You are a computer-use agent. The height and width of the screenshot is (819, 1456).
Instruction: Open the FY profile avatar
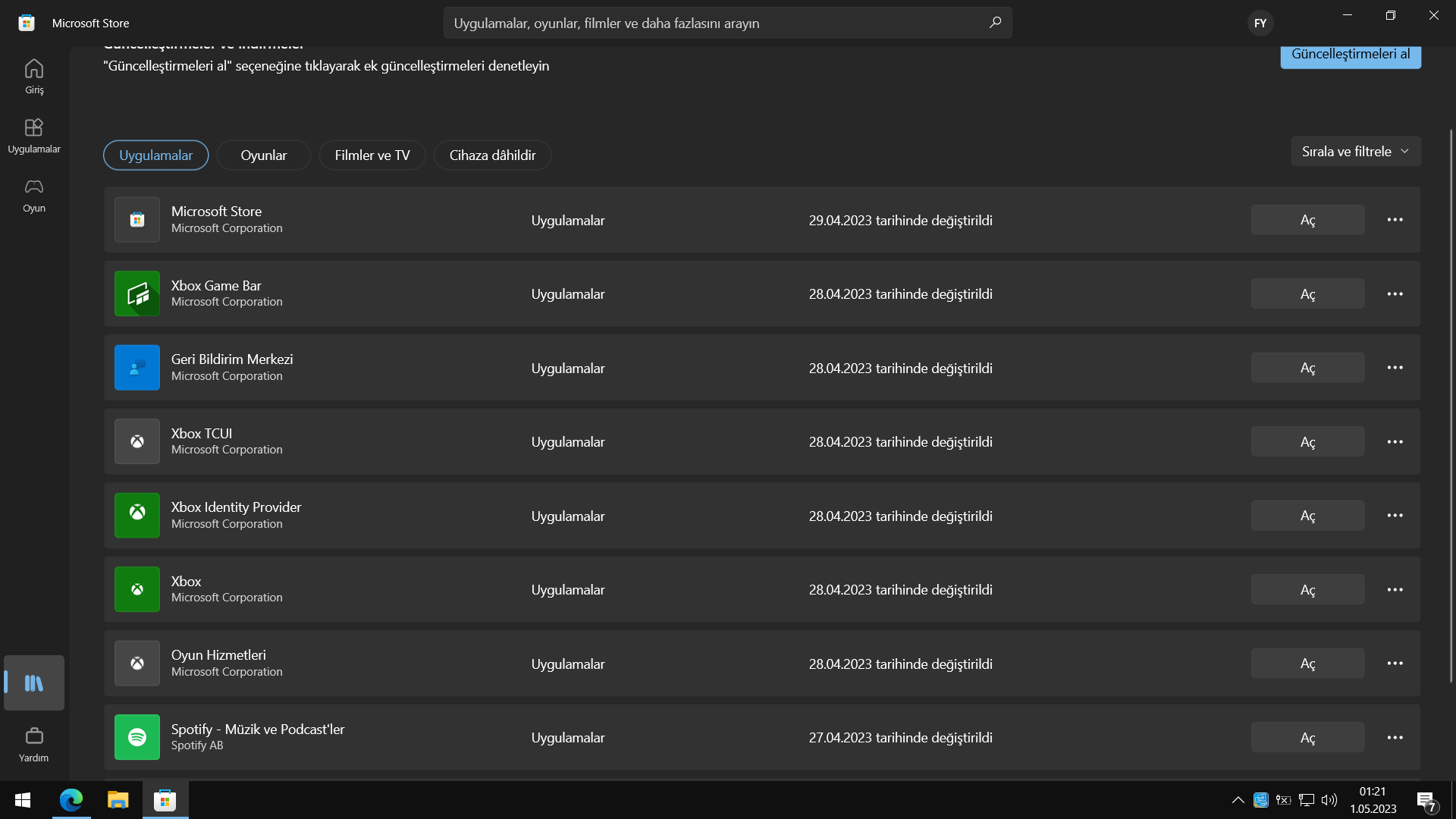tap(1260, 23)
